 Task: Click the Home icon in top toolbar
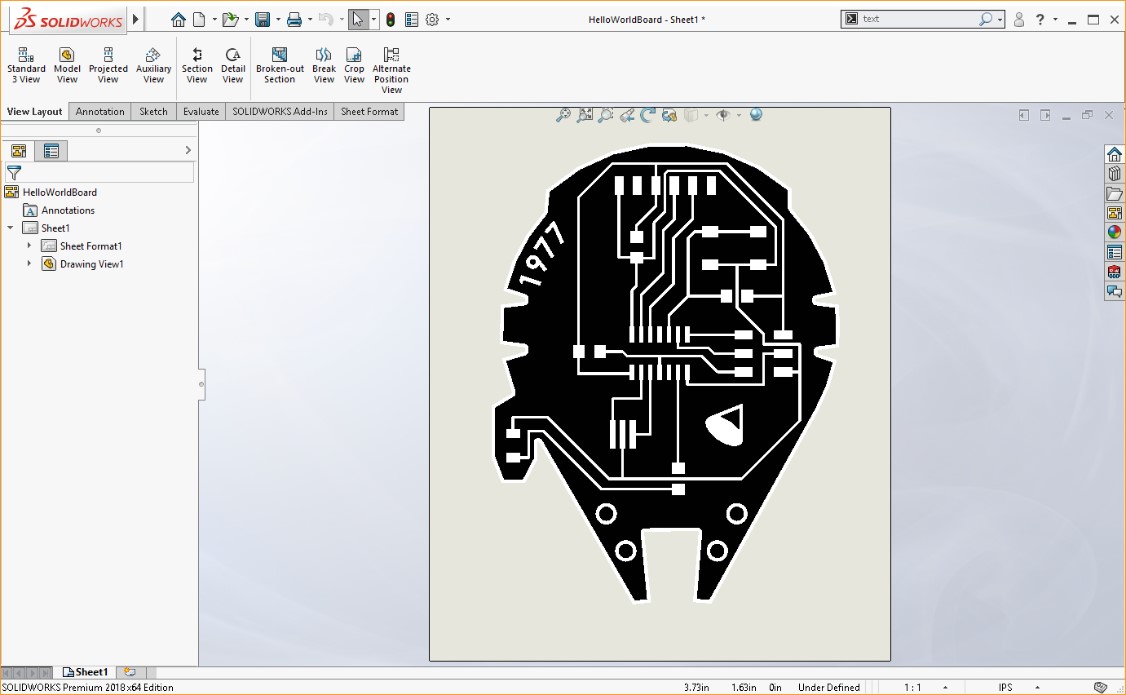(x=178, y=19)
